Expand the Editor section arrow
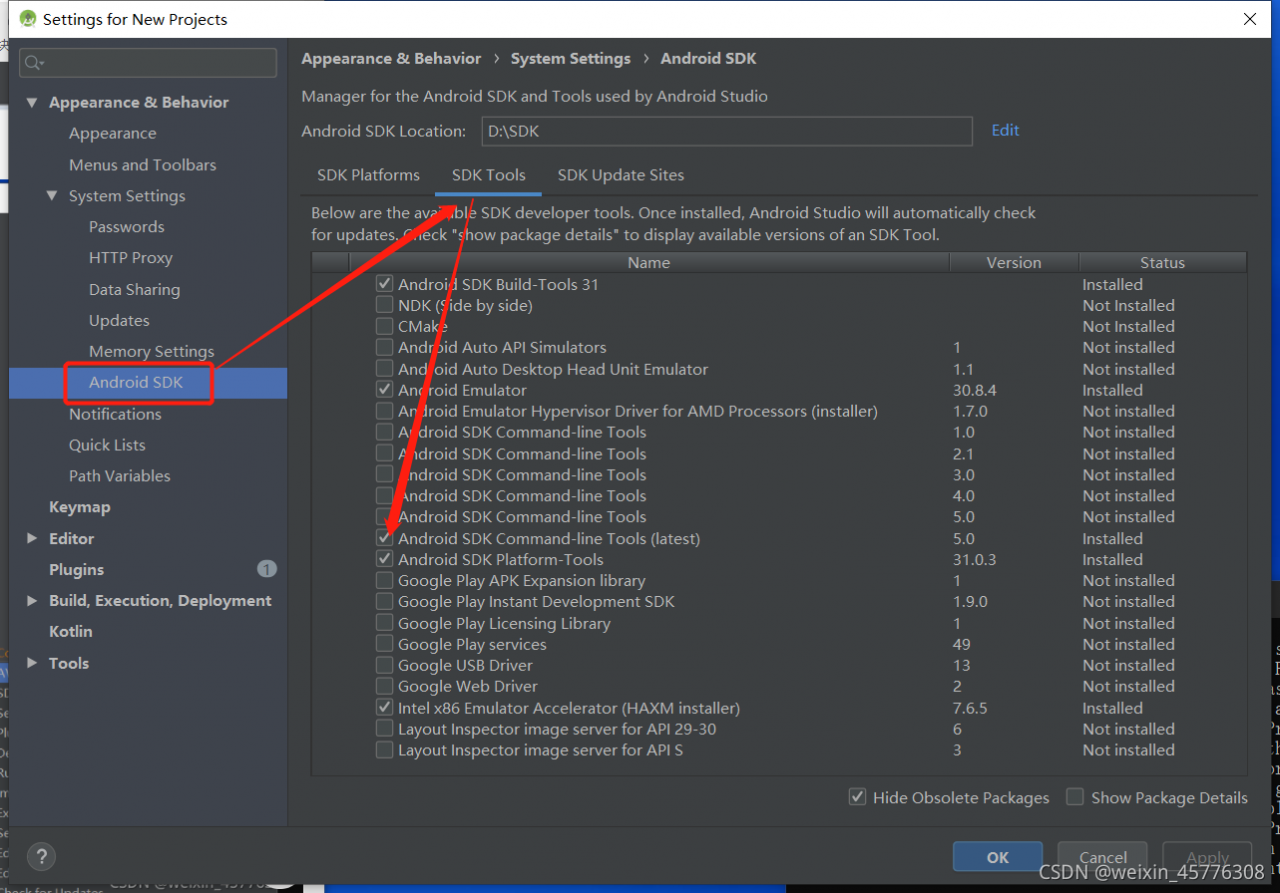 32,538
